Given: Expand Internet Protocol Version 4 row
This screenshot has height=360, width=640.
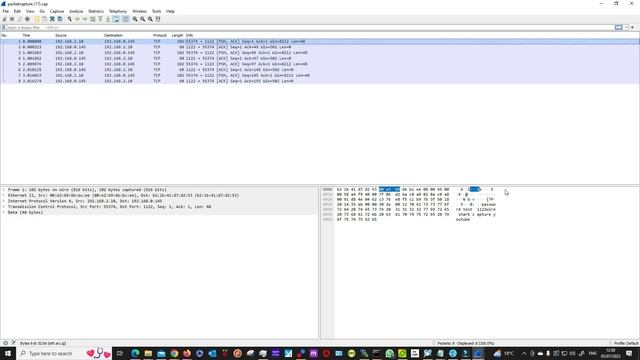Looking at the screenshot, I should point(4,201).
